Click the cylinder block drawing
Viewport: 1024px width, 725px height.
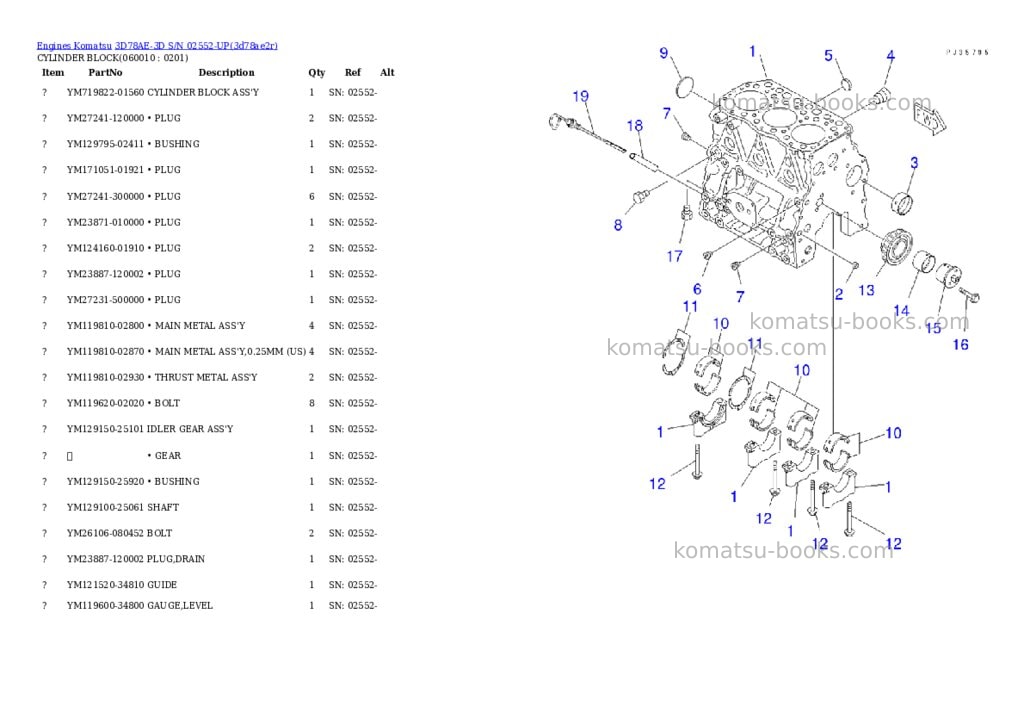[x=784, y=173]
